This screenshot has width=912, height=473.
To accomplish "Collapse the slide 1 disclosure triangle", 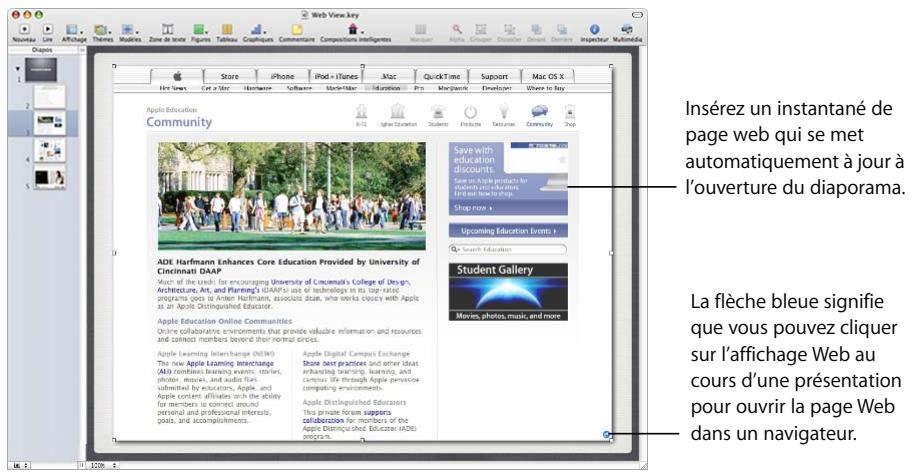I will click(17, 69).
